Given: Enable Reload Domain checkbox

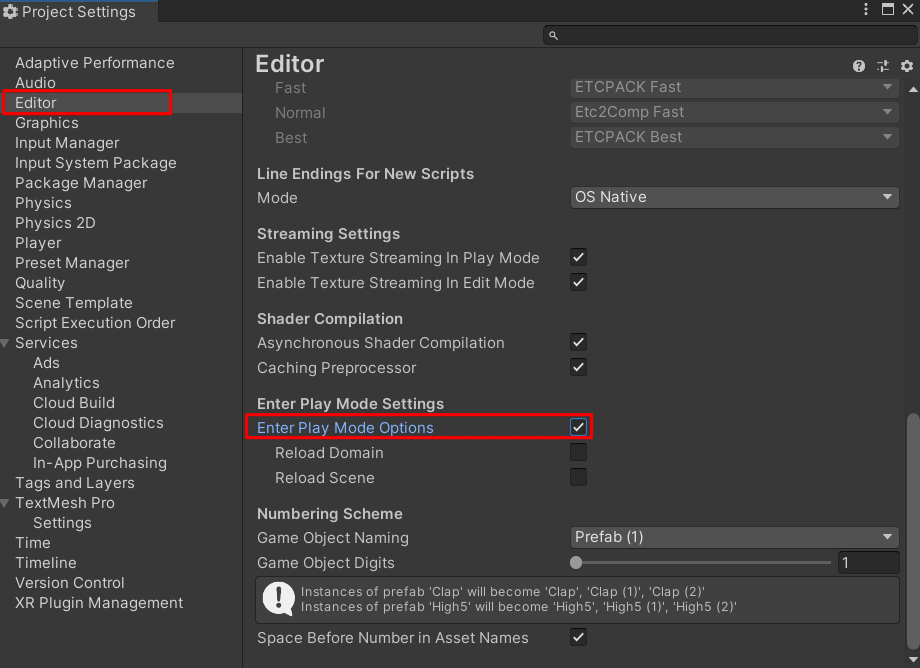Looking at the screenshot, I should (578, 452).
